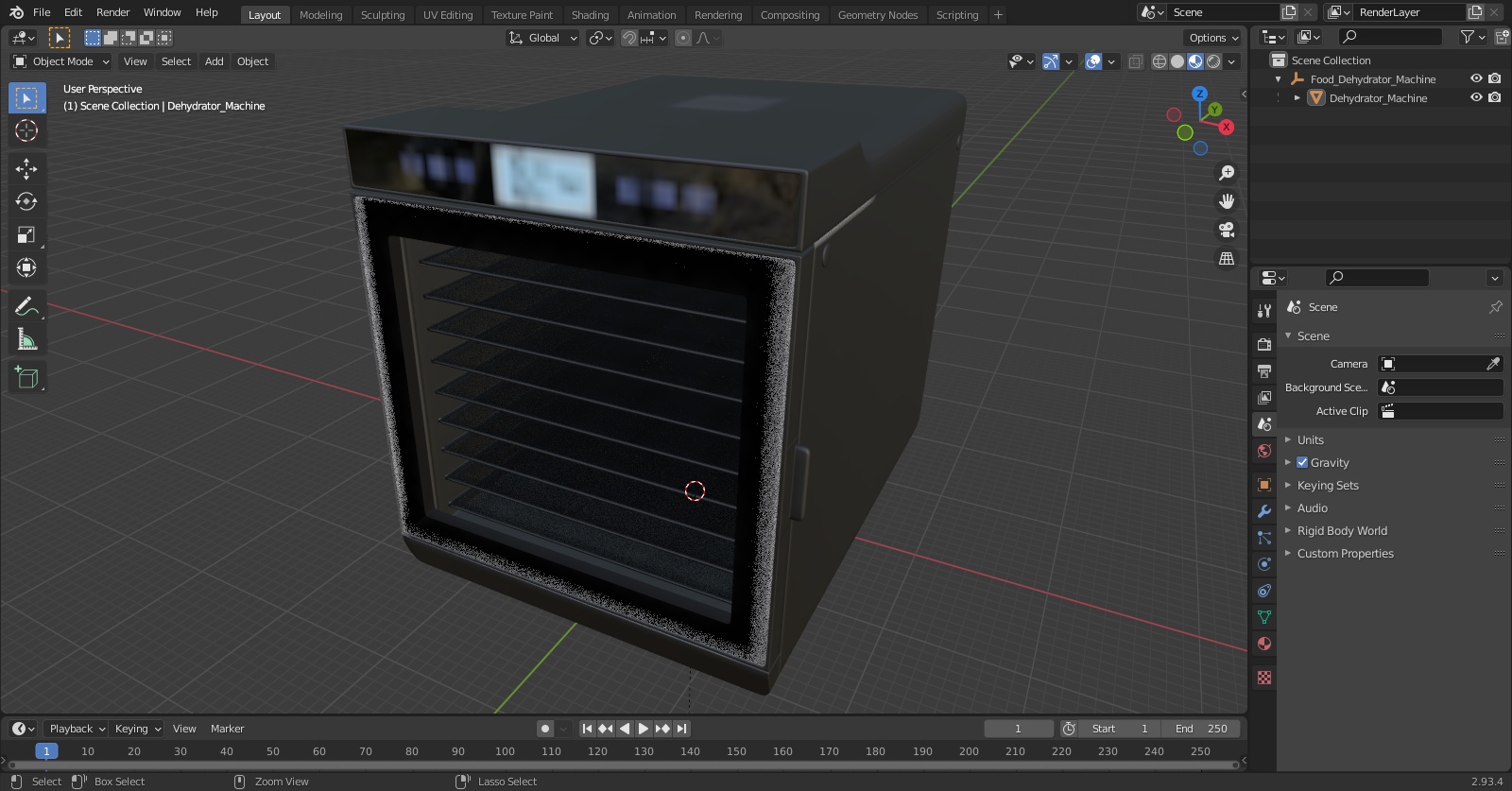The height and width of the screenshot is (791, 1512).
Task: Activate the Transform tool
Action: (x=26, y=267)
